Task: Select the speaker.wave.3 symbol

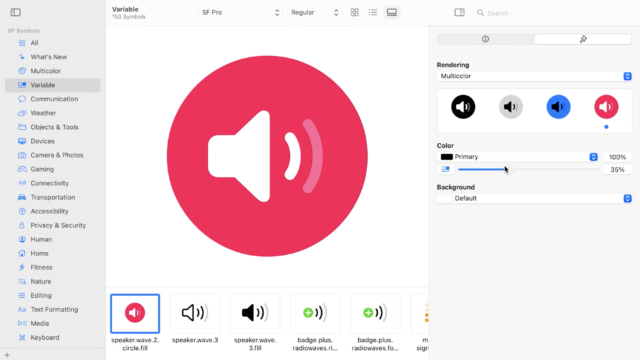Action: click(x=195, y=313)
